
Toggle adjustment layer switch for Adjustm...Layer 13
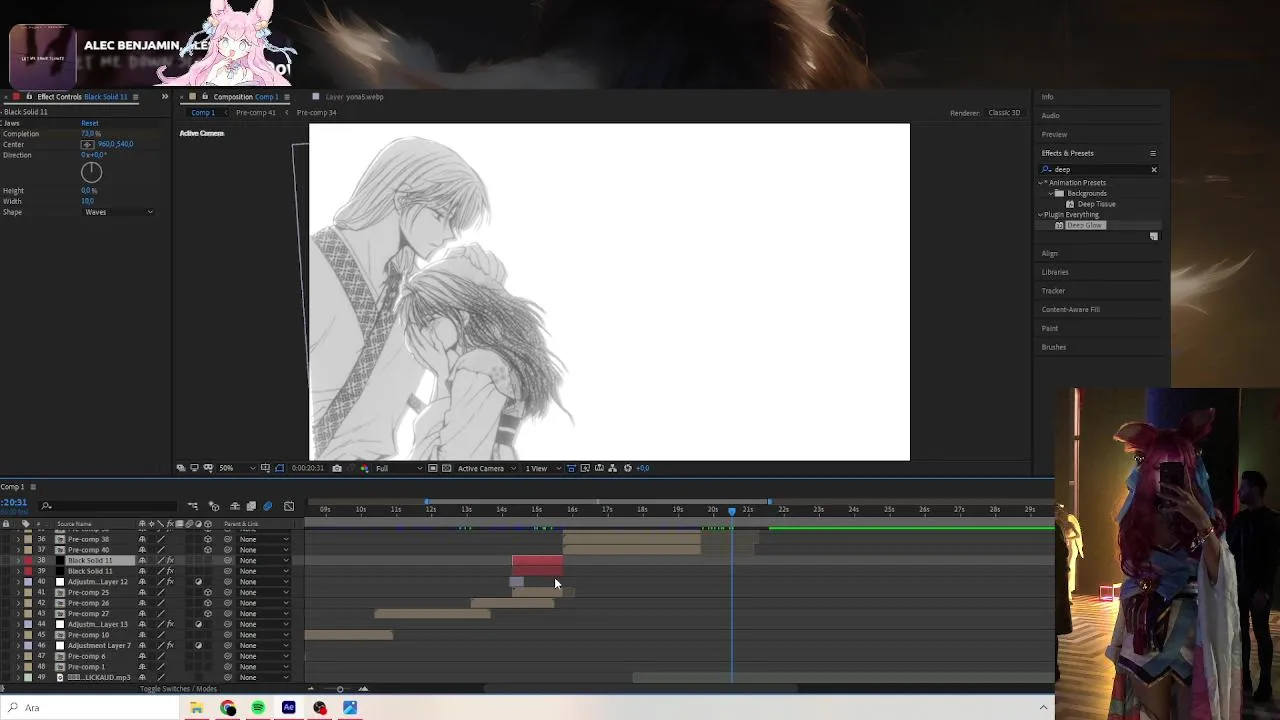pyautogui.click(x=198, y=624)
